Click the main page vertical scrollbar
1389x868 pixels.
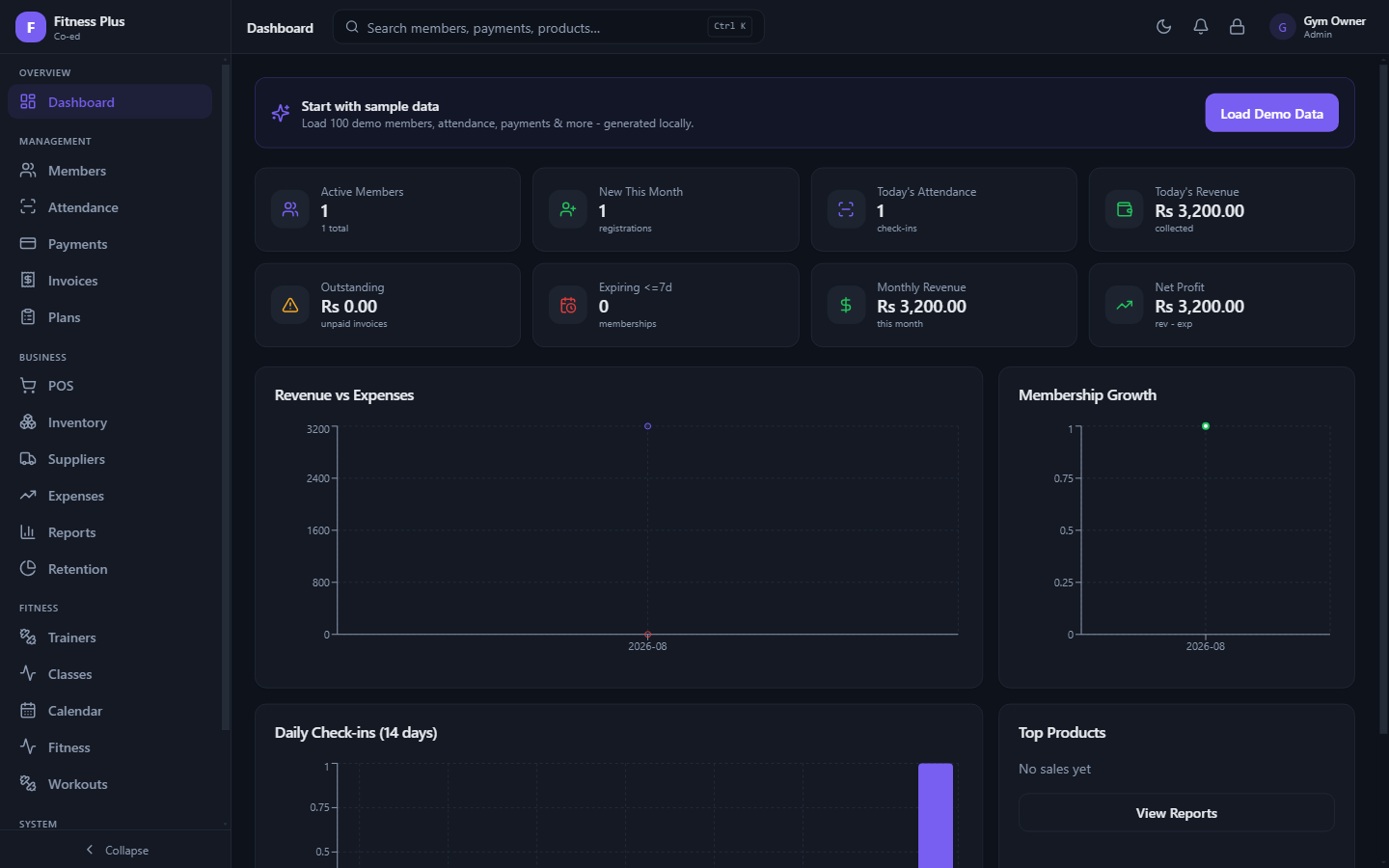point(1383,400)
